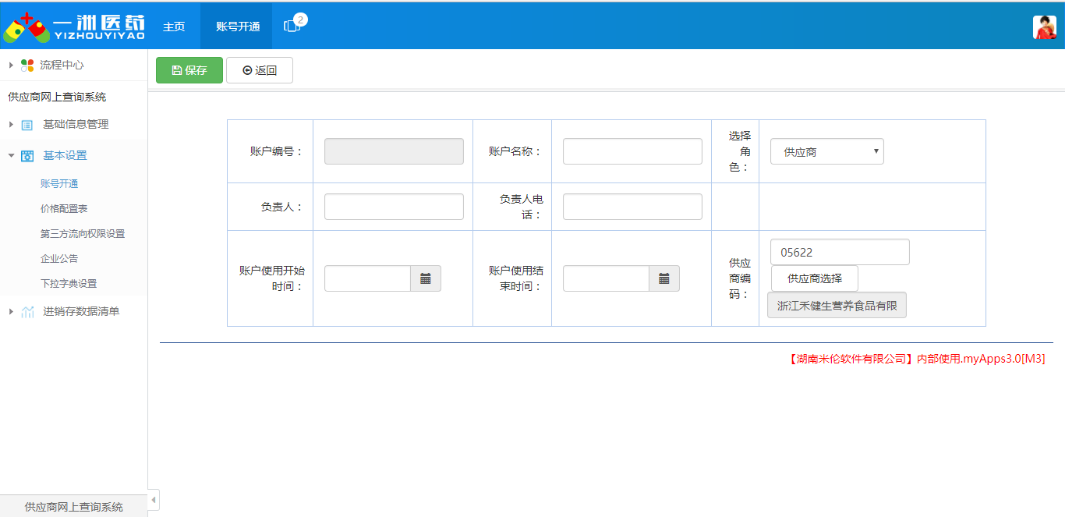
Task: Click the calendar icon for account end time
Action: tap(664, 279)
